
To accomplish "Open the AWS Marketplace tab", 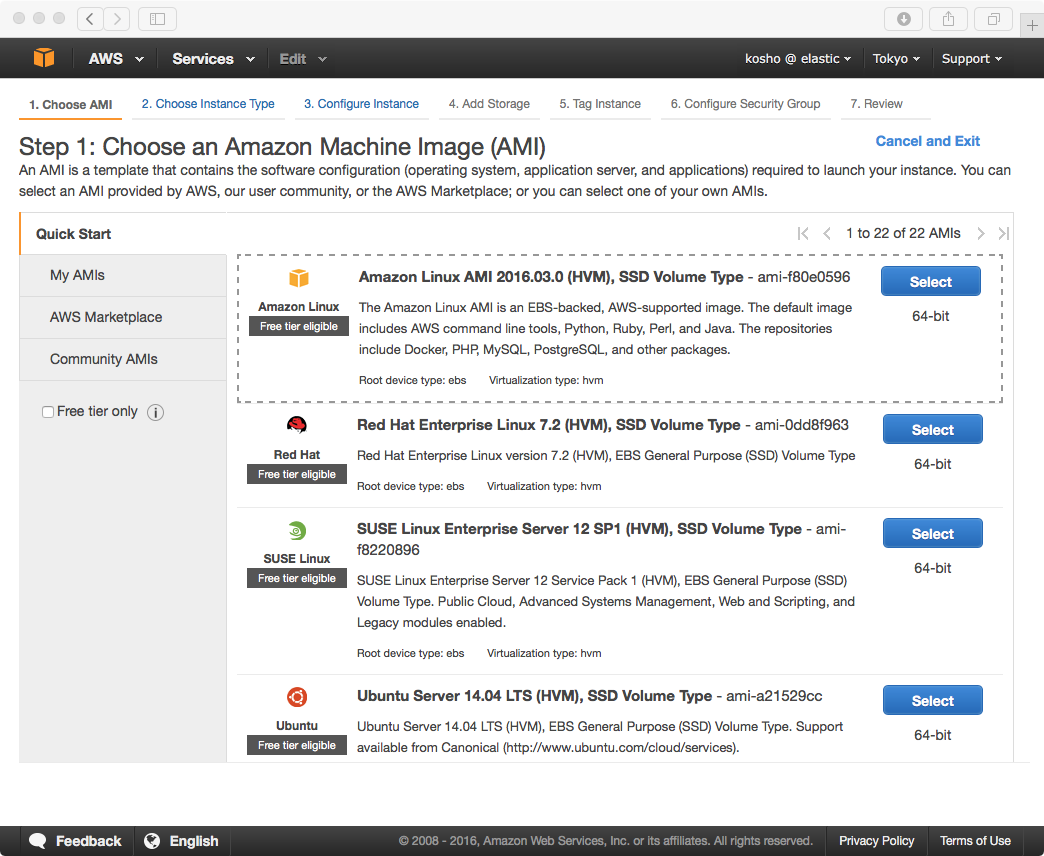I will 106,317.
